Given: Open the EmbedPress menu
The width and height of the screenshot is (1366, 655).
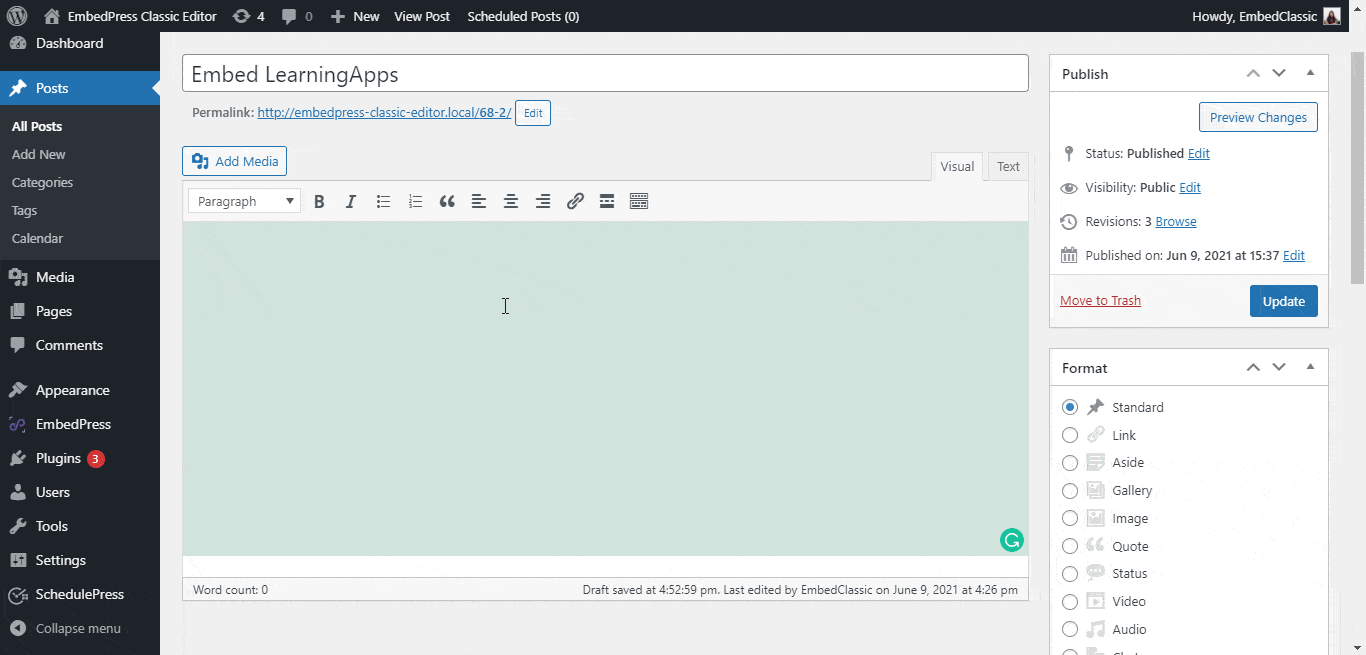Looking at the screenshot, I should click(80, 424).
